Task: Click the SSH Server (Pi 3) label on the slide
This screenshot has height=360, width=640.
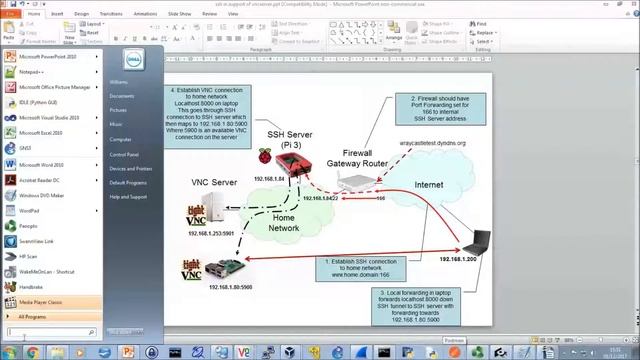Action: [290, 140]
